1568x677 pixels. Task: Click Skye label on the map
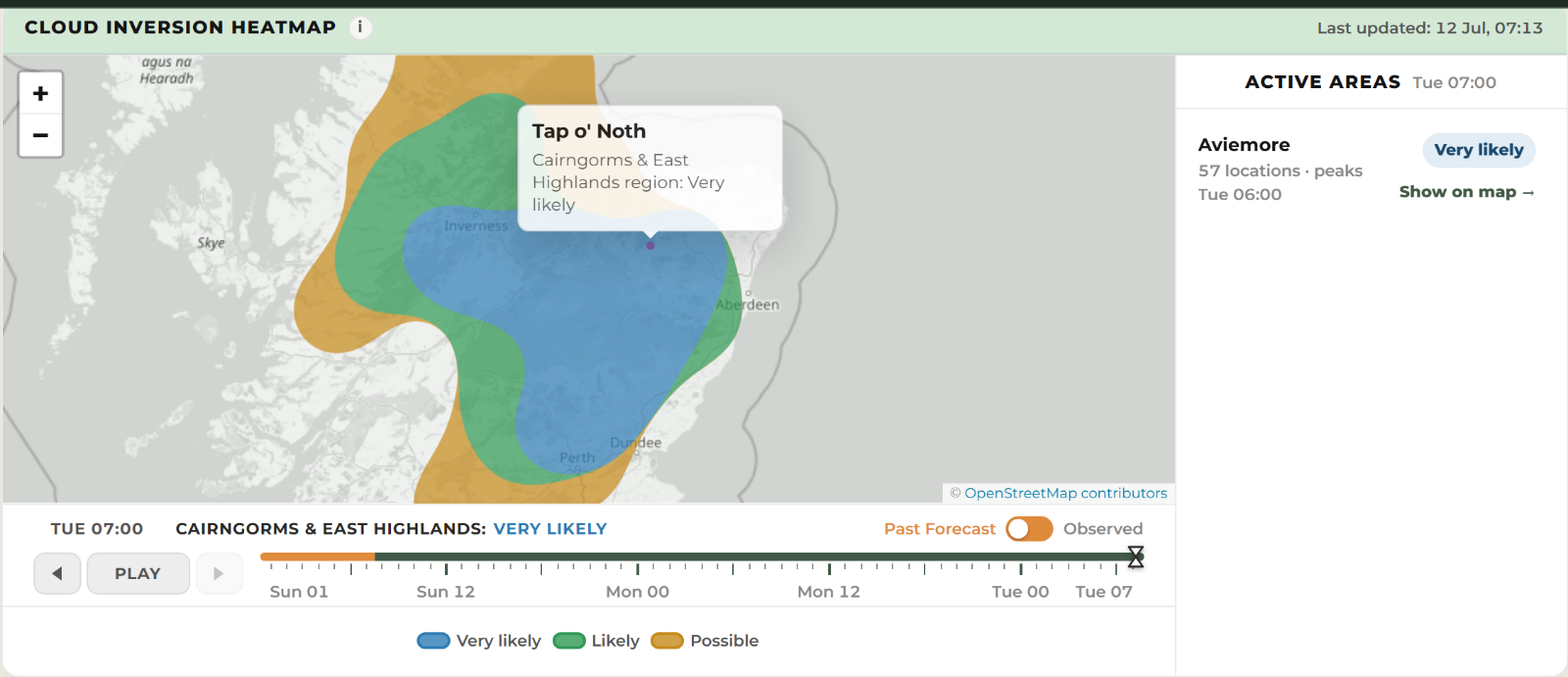pos(211,243)
